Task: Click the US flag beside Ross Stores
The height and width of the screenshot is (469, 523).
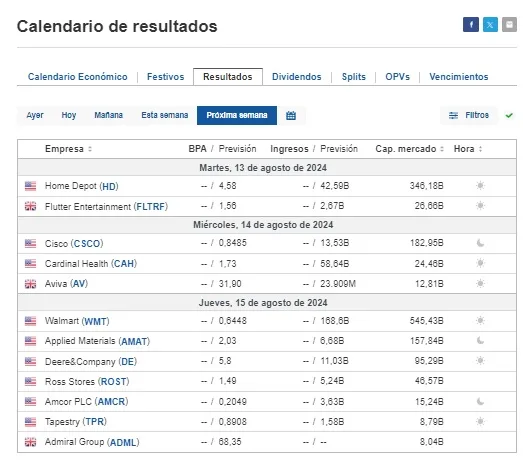Action: (x=30, y=381)
